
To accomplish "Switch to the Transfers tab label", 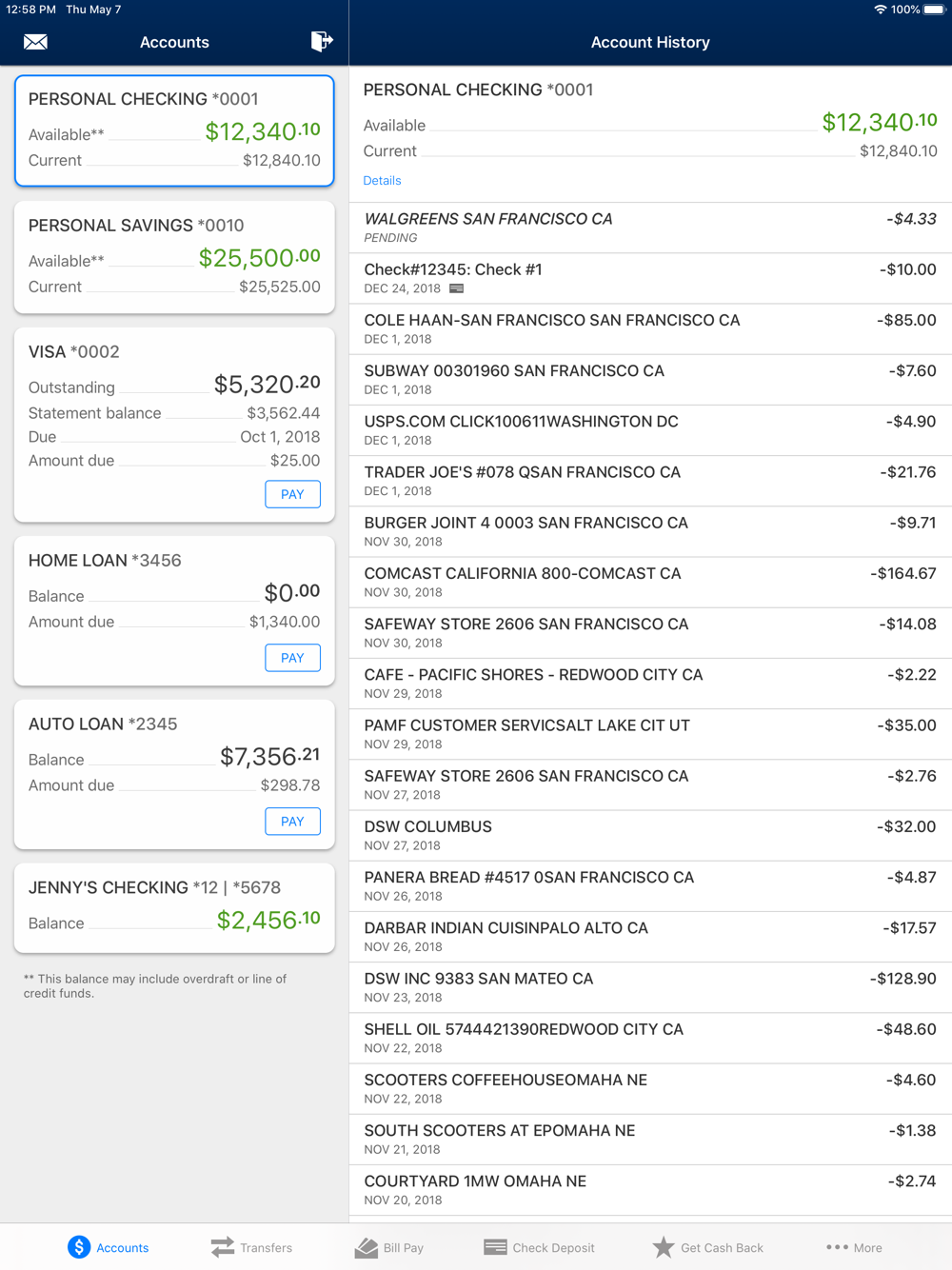I will [x=267, y=1248].
